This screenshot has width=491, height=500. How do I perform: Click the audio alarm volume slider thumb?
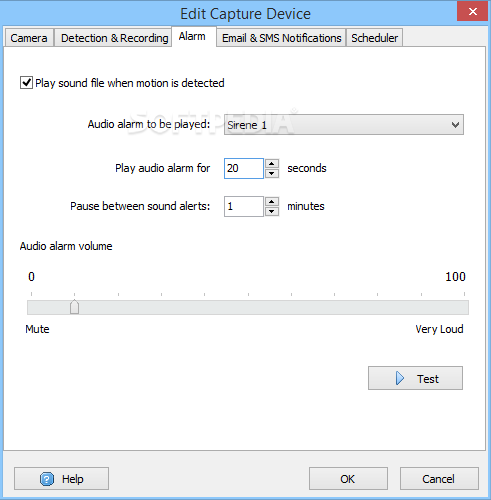[74, 307]
